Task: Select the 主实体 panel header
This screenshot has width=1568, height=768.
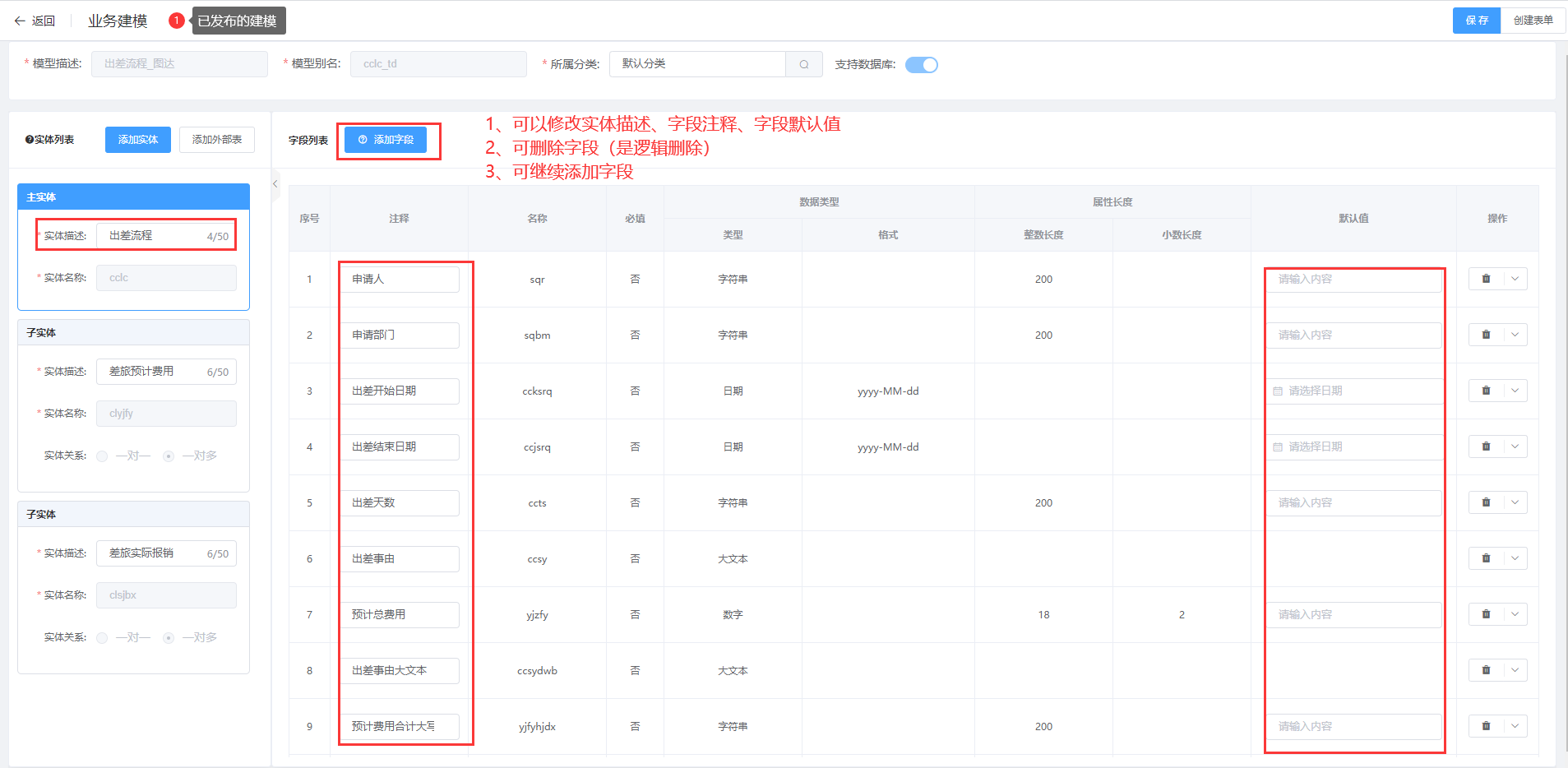Action: click(133, 197)
